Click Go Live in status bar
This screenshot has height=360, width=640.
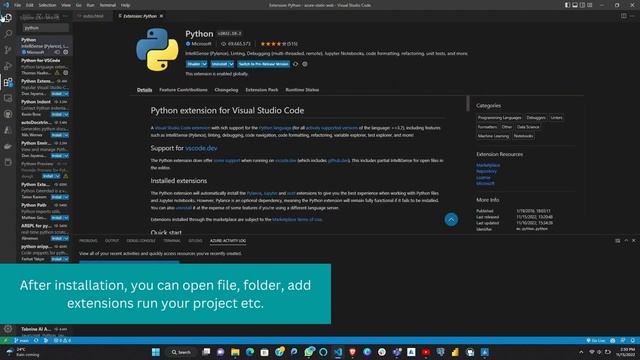coord(596,340)
